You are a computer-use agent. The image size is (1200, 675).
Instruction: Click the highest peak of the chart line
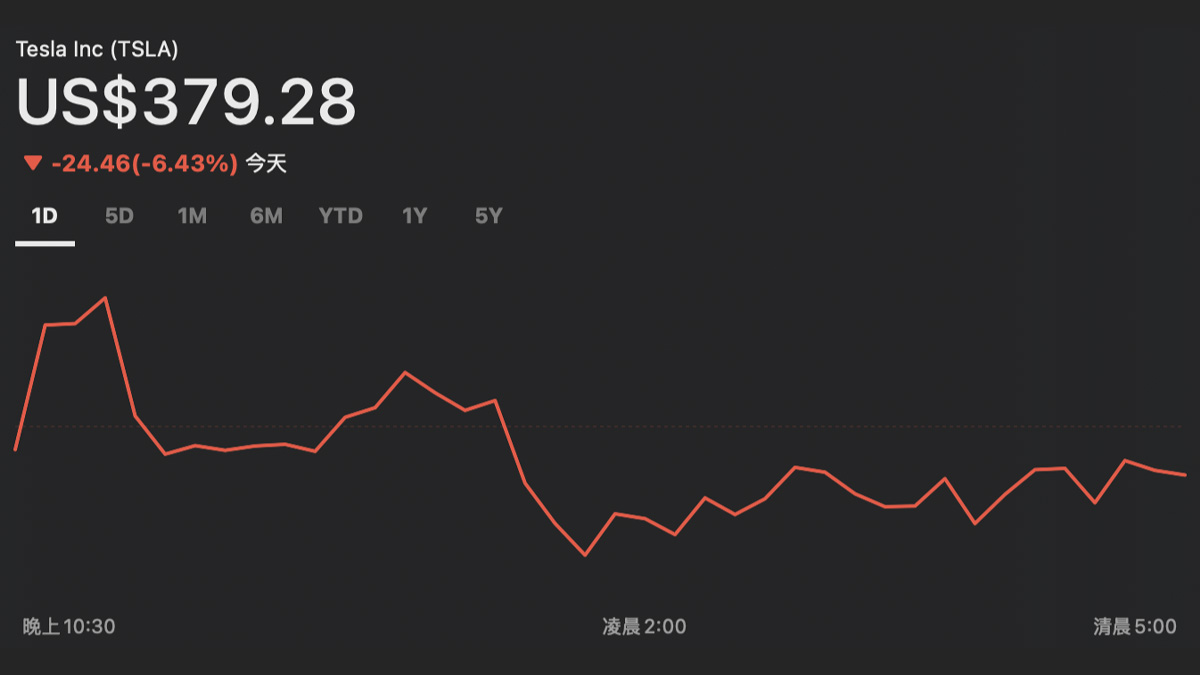pos(105,298)
